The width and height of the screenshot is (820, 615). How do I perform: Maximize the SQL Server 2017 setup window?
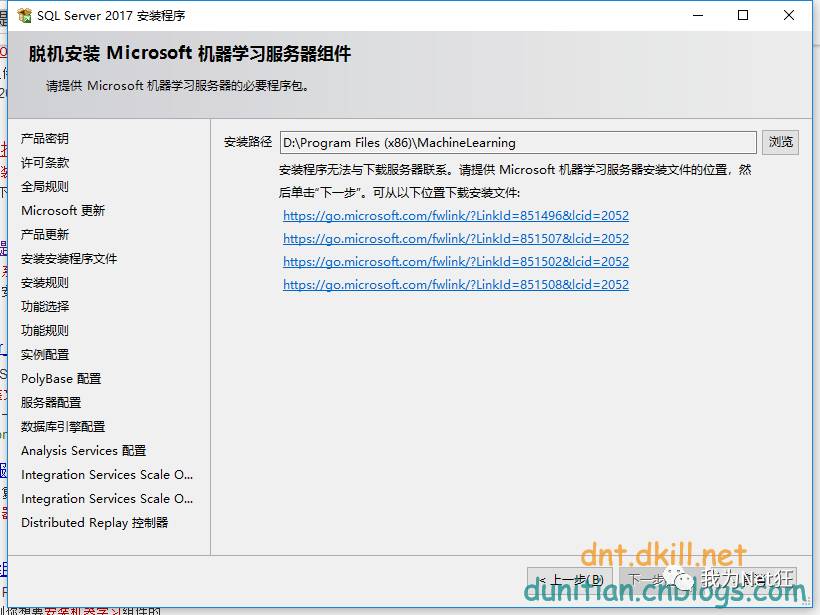743,15
